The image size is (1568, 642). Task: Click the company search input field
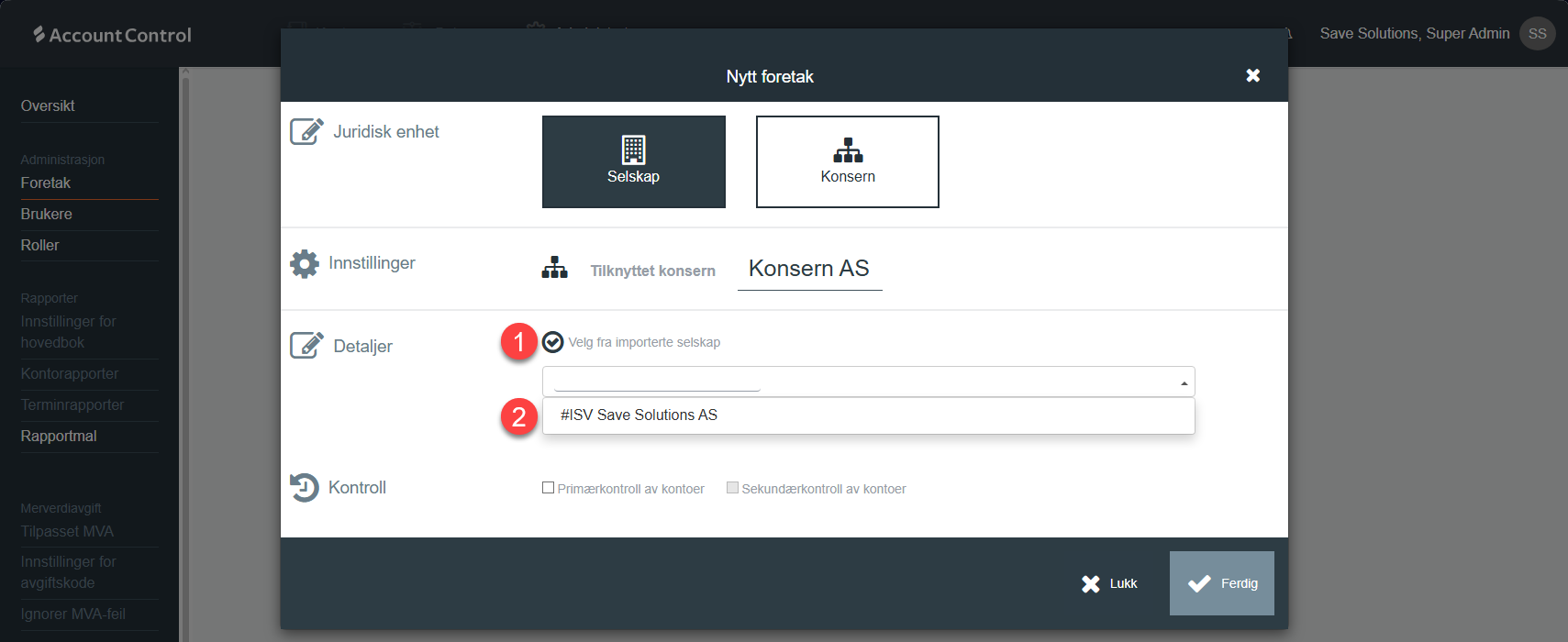657,381
